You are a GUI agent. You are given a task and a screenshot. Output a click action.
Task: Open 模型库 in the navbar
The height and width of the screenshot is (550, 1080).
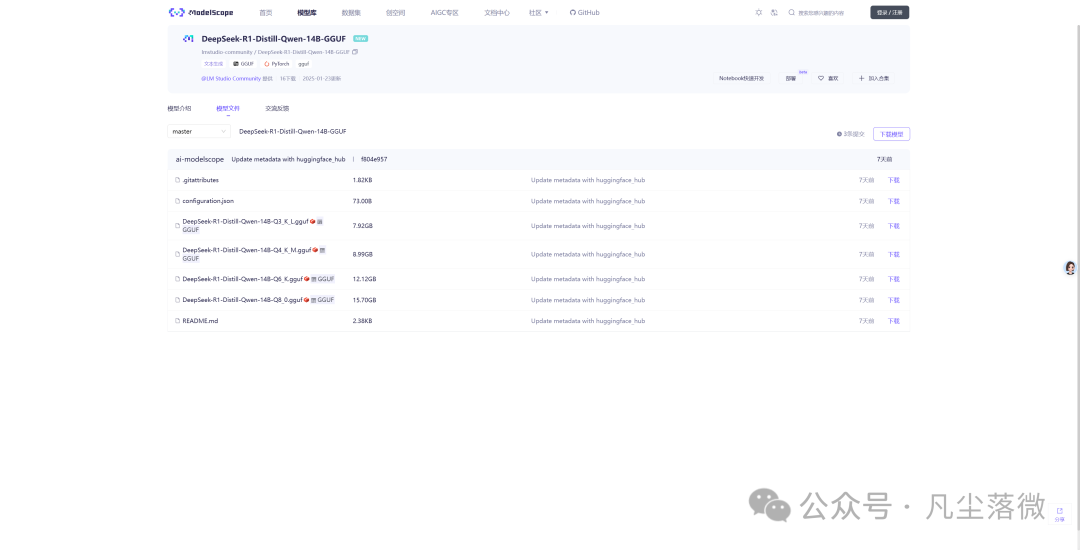tap(307, 12)
